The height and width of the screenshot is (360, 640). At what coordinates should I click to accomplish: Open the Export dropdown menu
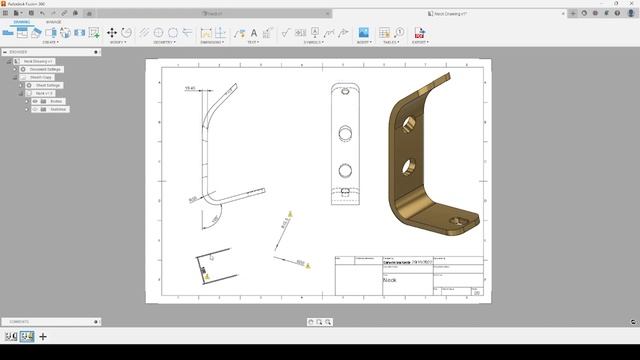tap(420, 42)
